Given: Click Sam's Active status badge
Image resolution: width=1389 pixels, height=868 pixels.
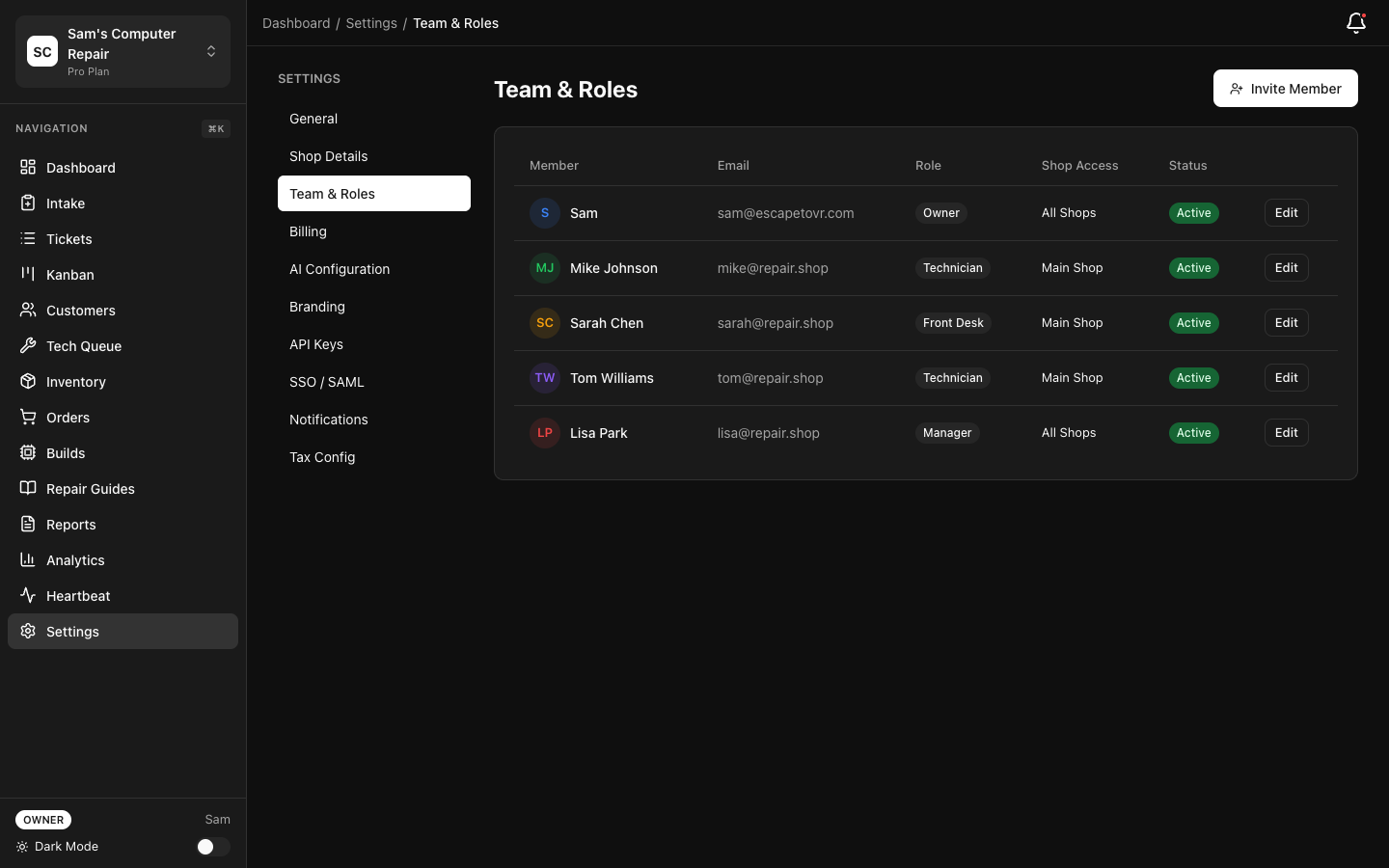Looking at the screenshot, I should (x=1194, y=213).
